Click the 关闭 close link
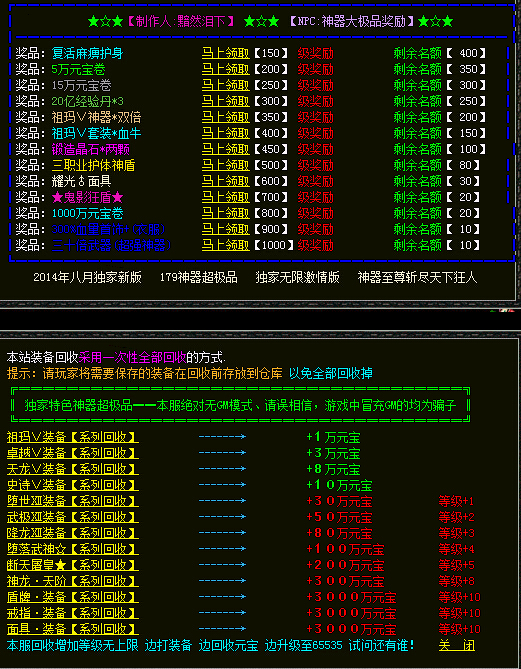The width and height of the screenshot is (521, 669). (x=457, y=645)
